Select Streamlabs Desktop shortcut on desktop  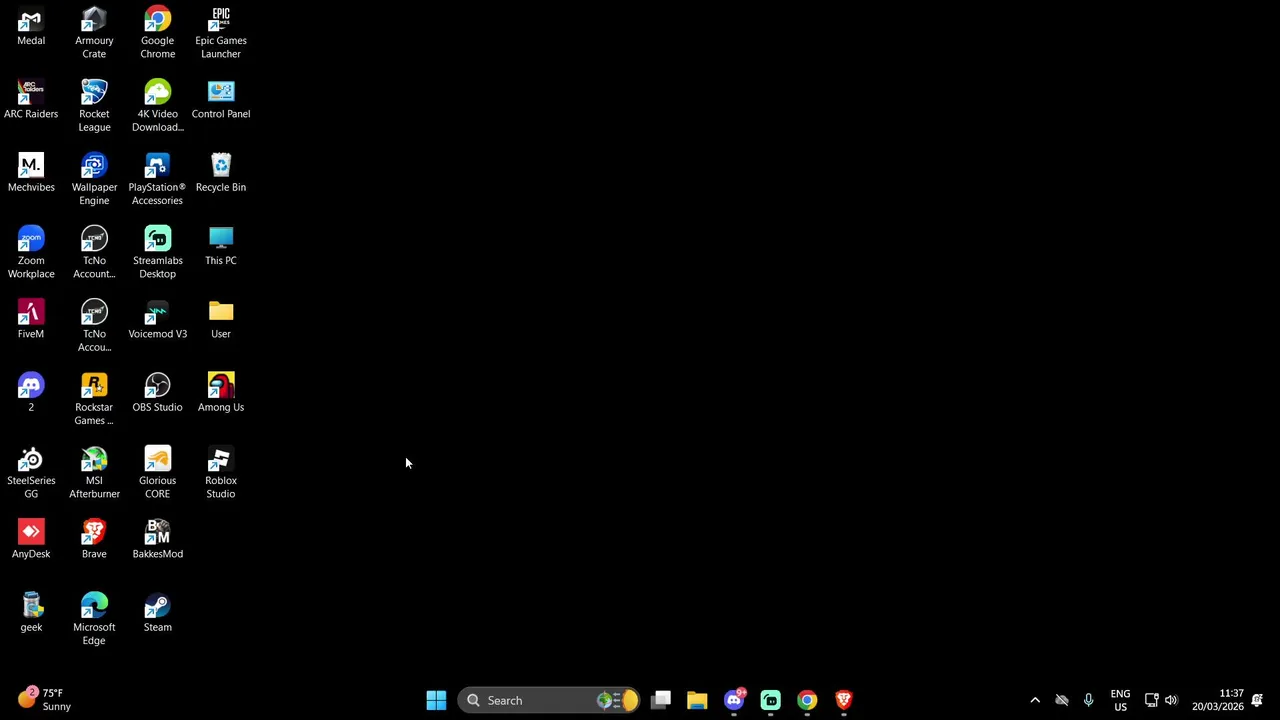157,253
